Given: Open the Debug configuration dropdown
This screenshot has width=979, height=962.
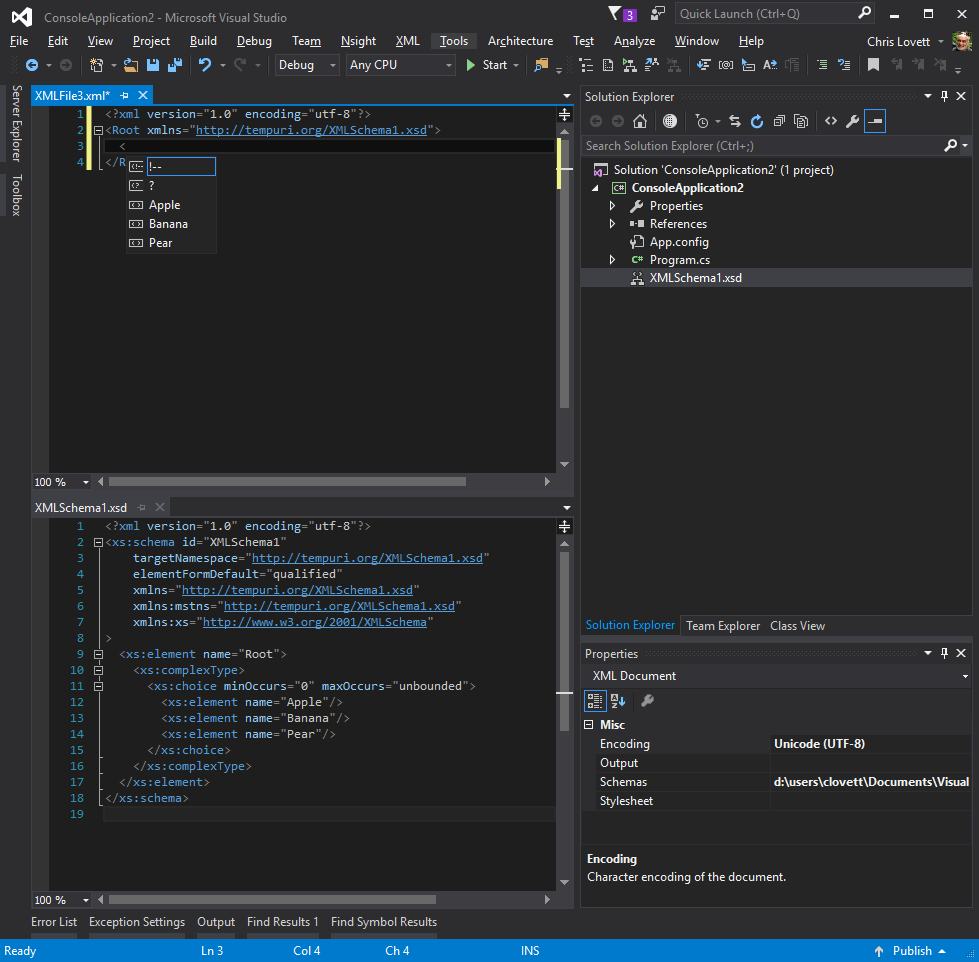Looking at the screenshot, I should point(307,65).
